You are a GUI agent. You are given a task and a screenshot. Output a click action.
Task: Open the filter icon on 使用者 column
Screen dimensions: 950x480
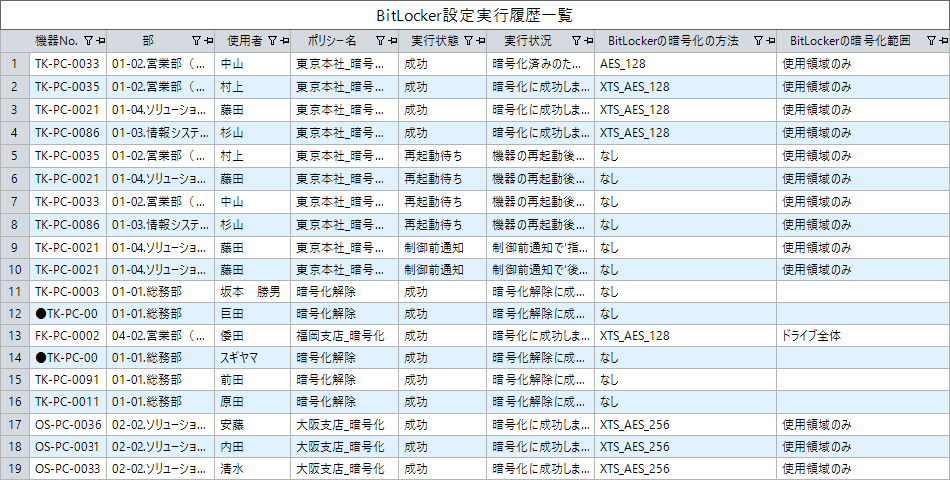click(x=272, y=41)
